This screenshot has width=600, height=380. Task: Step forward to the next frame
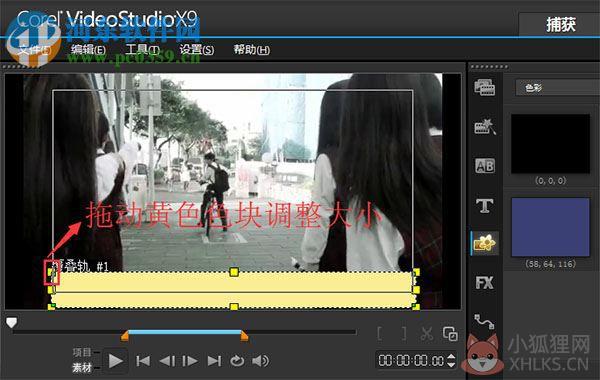coord(190,361)
